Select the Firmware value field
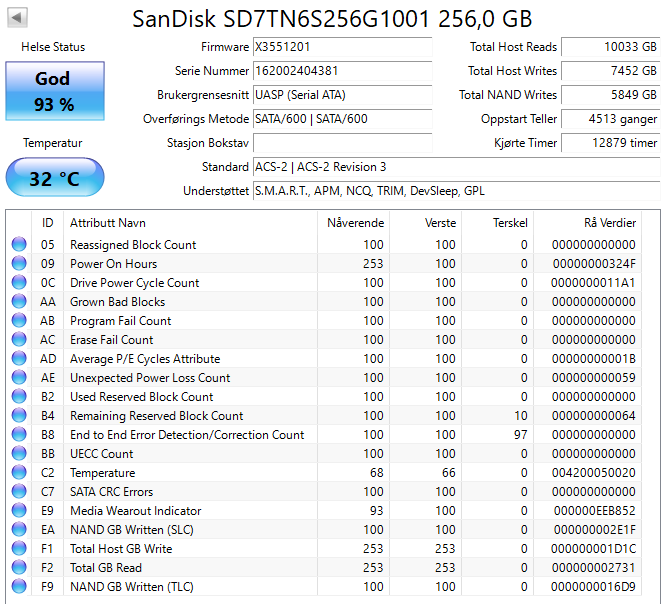Screen dimensions: 666x604 342,47
